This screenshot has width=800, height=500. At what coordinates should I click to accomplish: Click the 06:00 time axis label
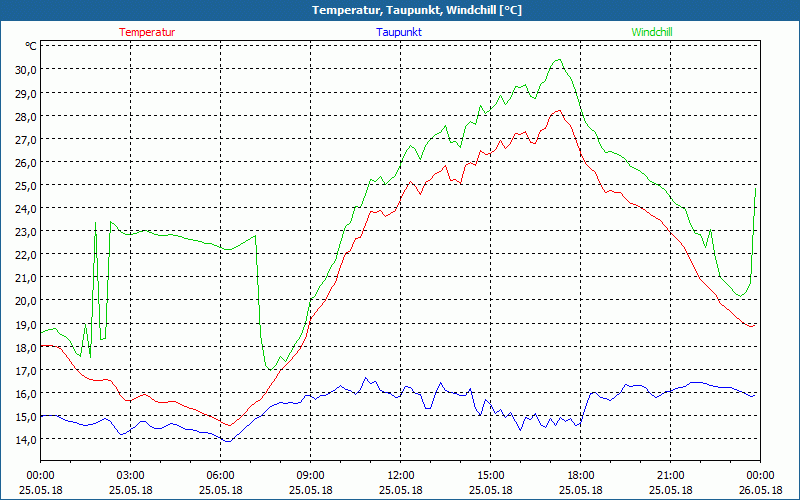(220, 476)
